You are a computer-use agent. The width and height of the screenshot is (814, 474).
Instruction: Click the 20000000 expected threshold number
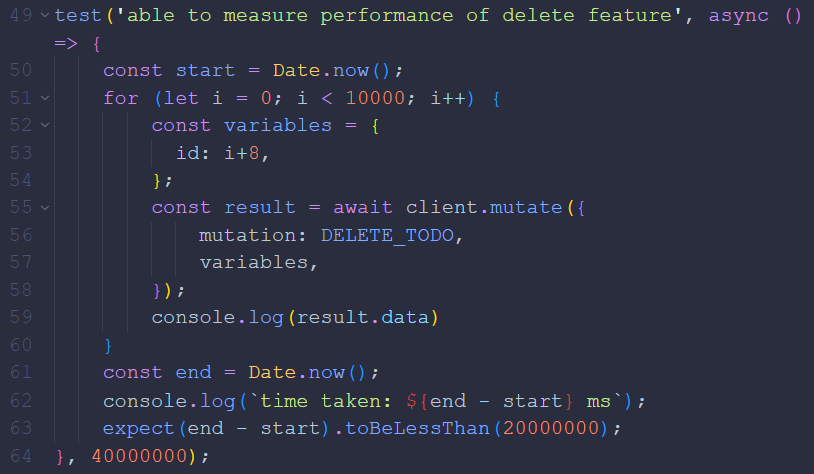click(551, 428)
